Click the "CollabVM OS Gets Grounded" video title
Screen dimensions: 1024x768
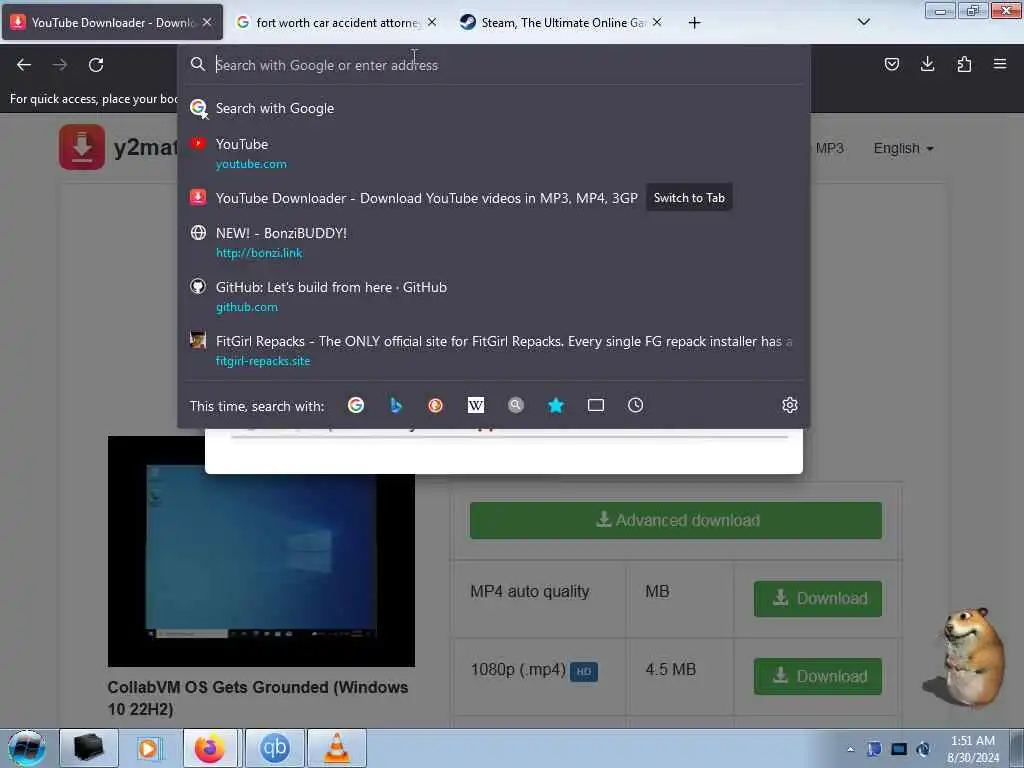point(258,698)
